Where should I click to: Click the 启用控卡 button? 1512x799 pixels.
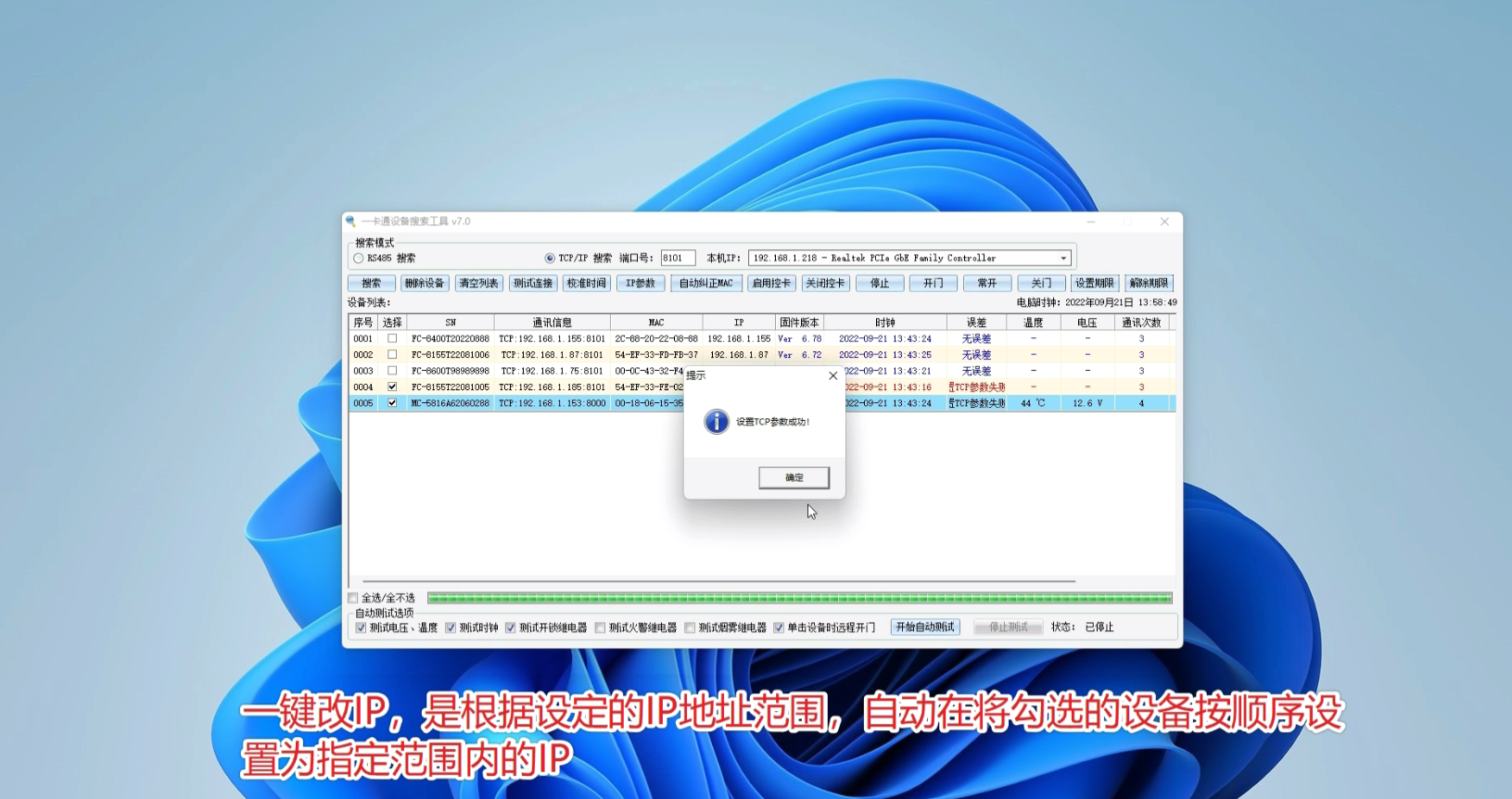(771, 284)
